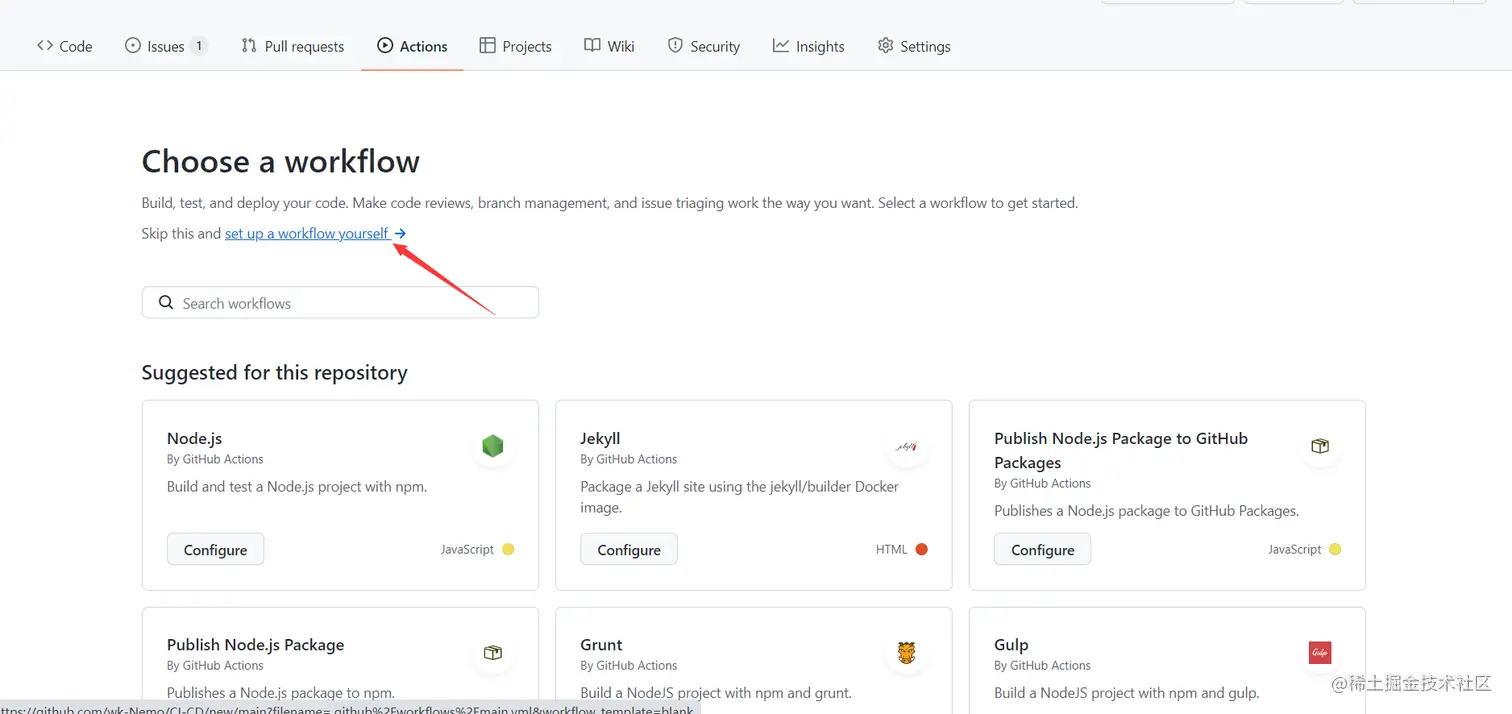The image size is (1512, 714).
Task: Open repository Settings tab
Action: tap(913, 46)
